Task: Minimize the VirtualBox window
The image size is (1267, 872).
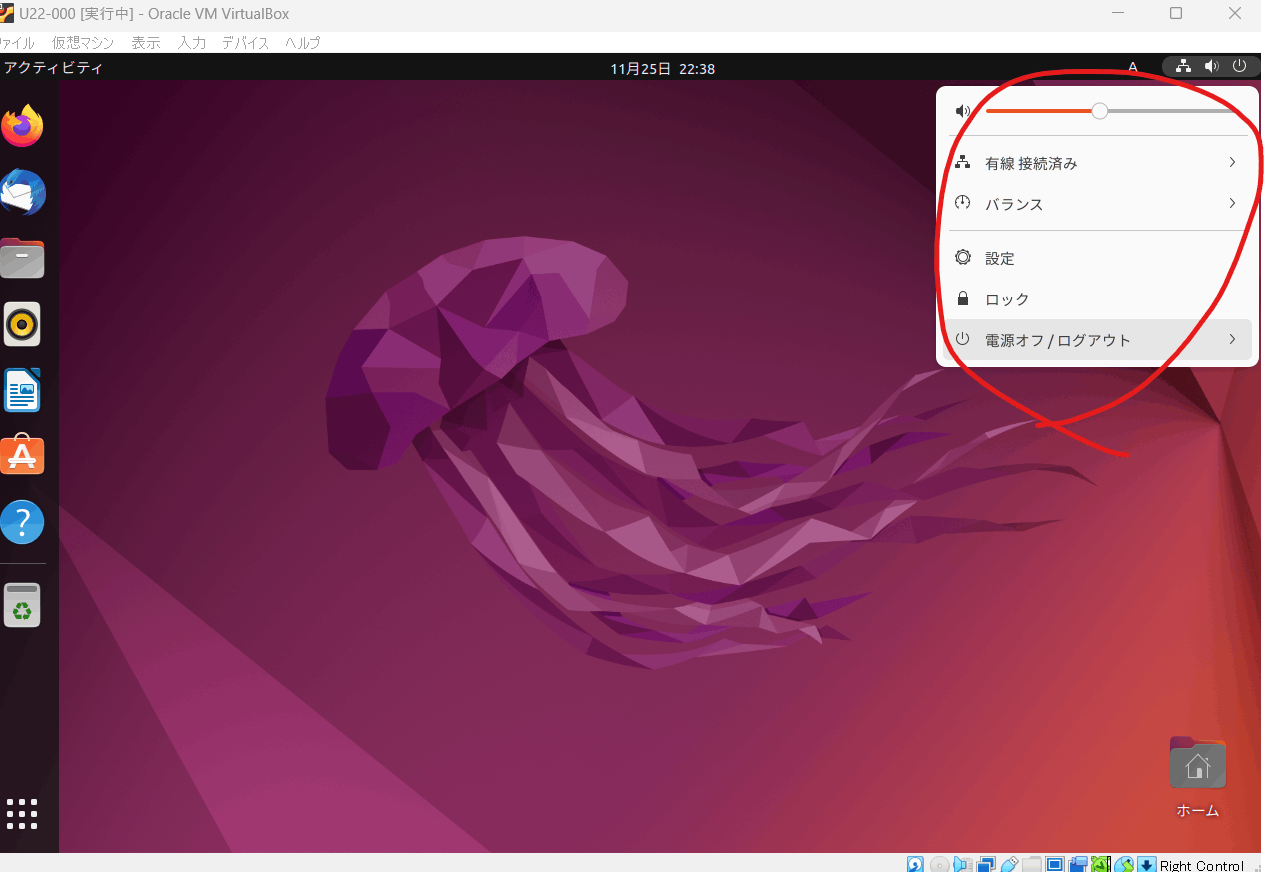Action: 1116,13
